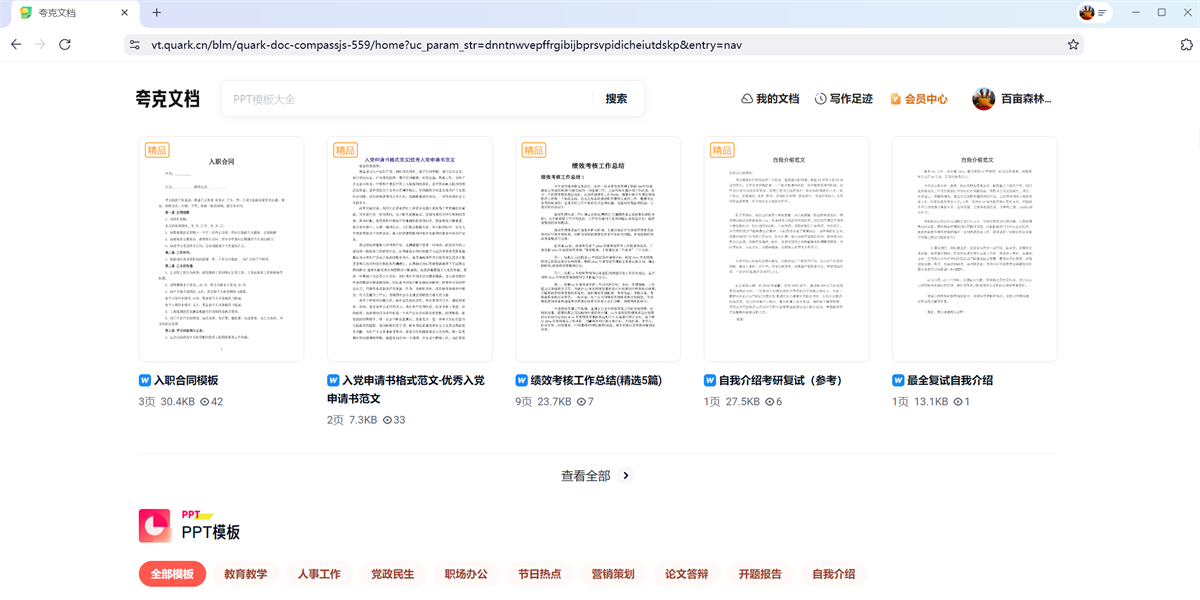The image size is (1200, 600).
Task: Open new tab with plus icon
Action: pyautogui.click(x=157, y=12)
